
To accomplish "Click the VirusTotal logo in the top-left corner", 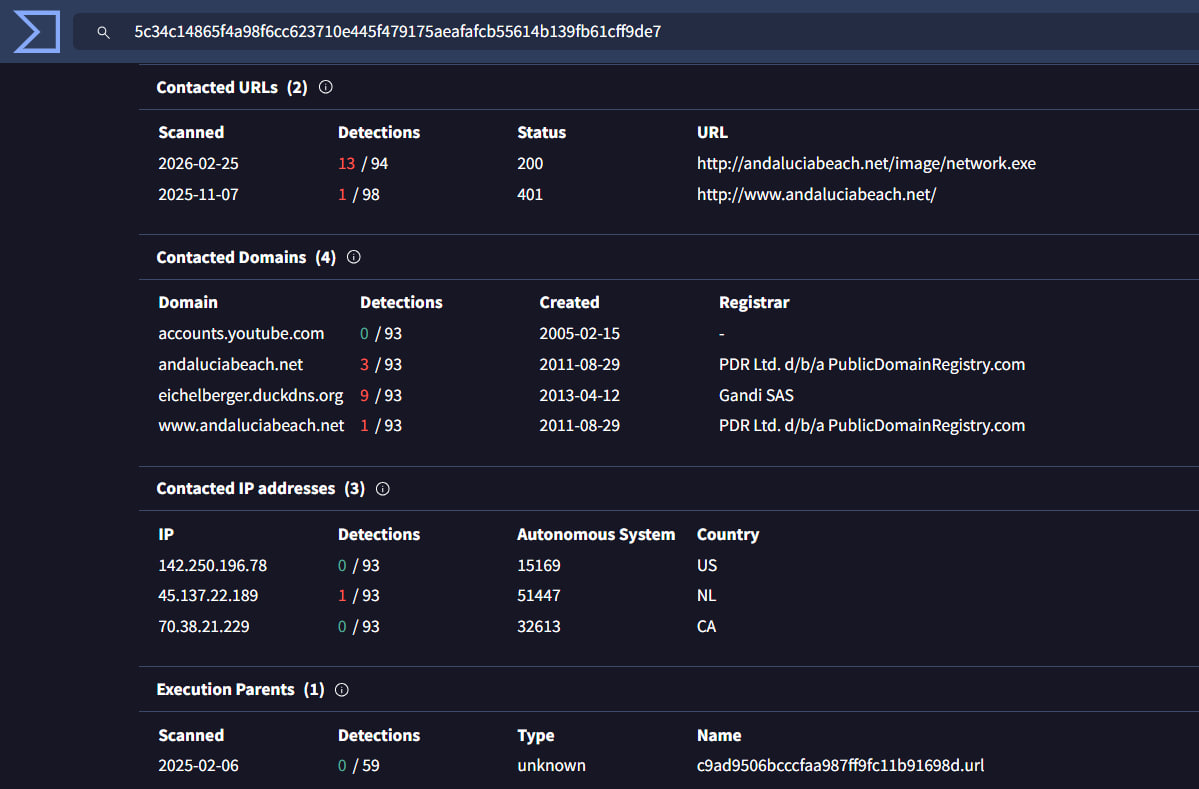I will [36, 31].
